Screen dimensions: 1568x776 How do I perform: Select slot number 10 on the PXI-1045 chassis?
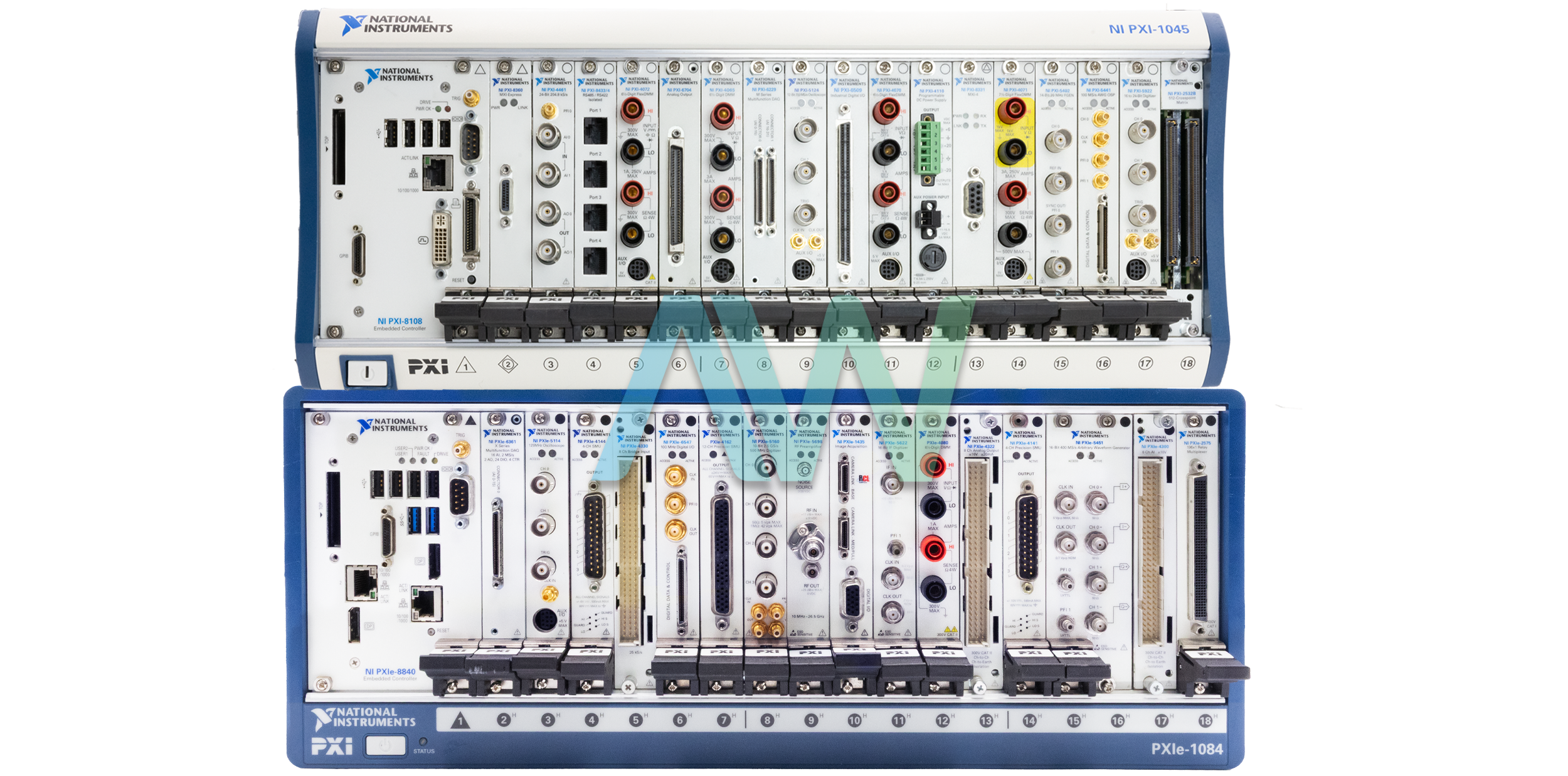tap(848, 364)
